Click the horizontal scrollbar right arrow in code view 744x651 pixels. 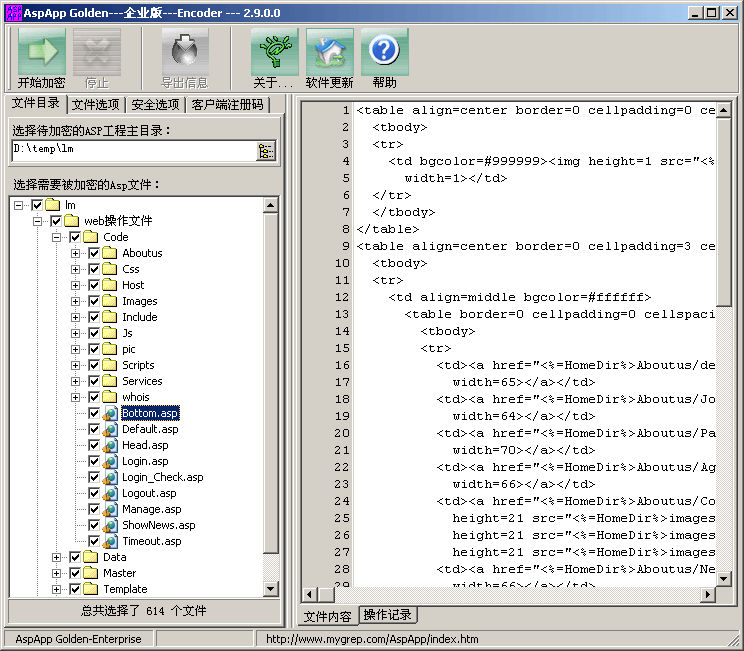point(707,594)
